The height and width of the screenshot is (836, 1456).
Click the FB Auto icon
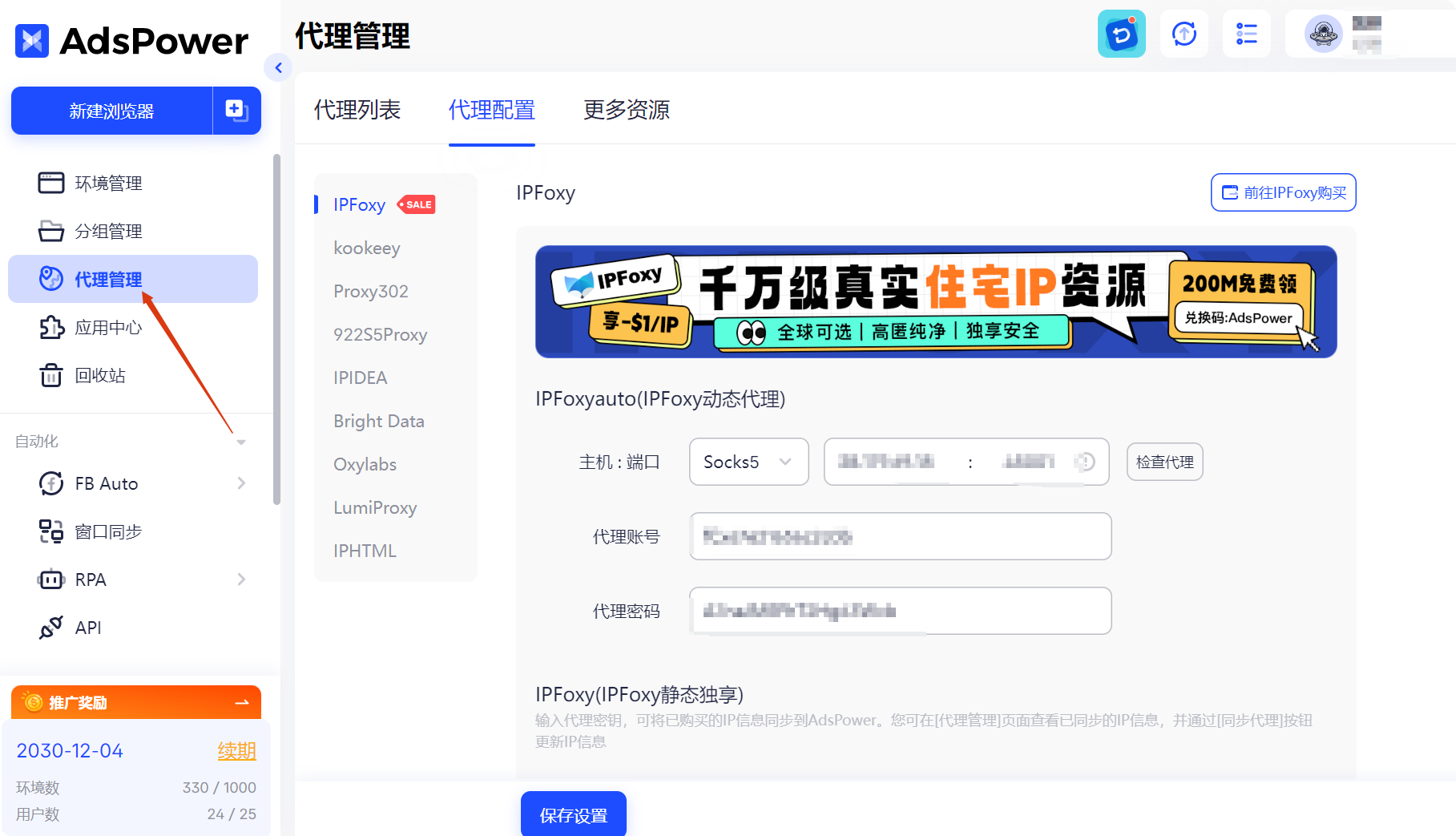click(51, 483)
